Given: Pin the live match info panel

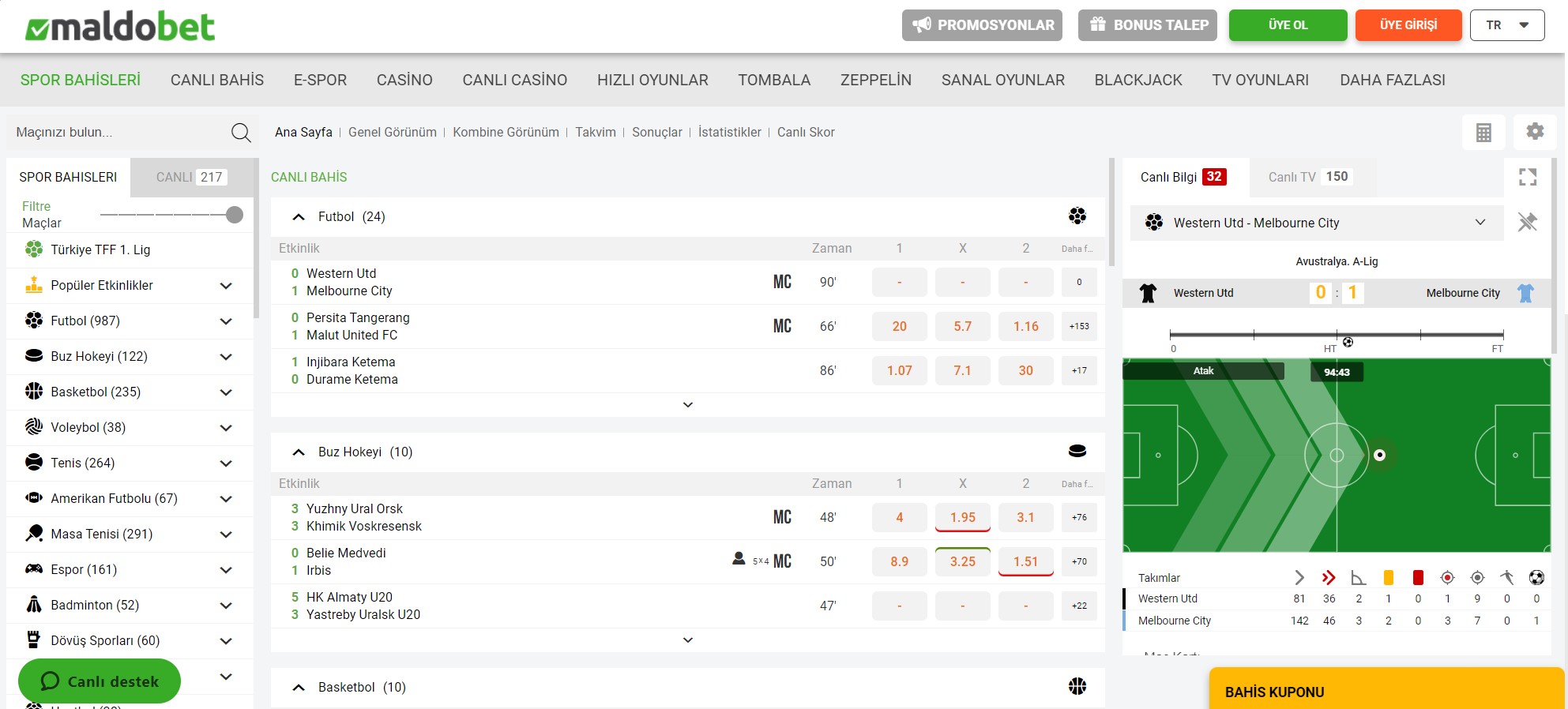Looking at the screenshot, I should click(1528, 222).
